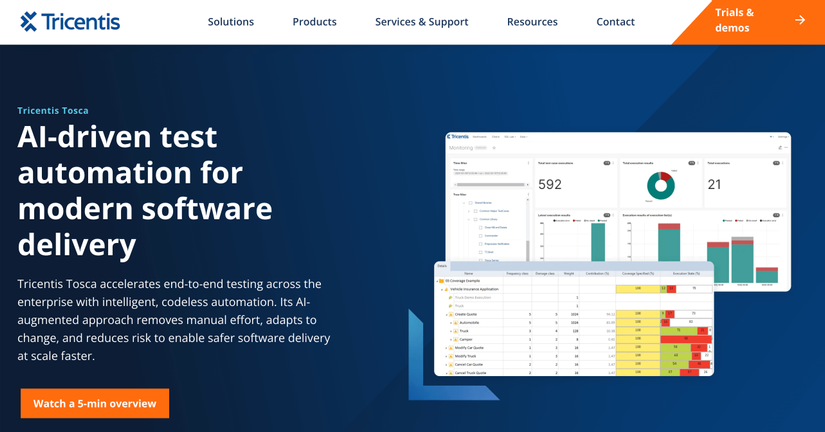This screenshot has width=825, height=432.
Task: Click the Tricentis Tosca label
Action: [x=53, y=110]
